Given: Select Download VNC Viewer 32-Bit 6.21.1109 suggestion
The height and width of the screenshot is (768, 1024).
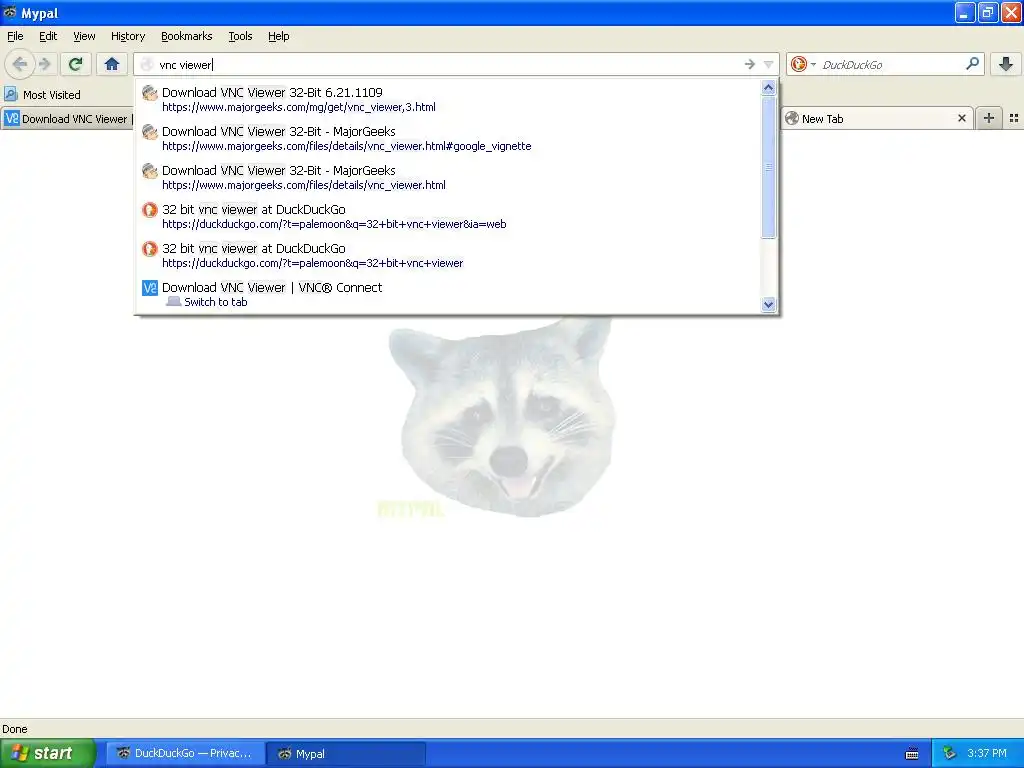Looking at the screenshot, I should [x=449, y=99].
